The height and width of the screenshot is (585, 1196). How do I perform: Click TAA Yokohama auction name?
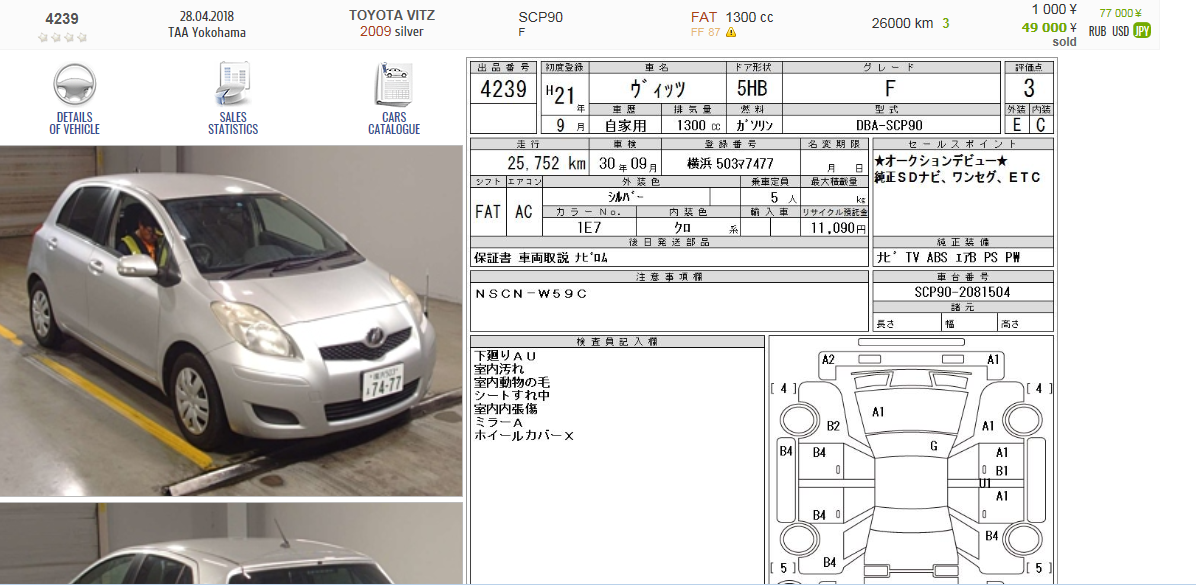[x=207, y=33]
